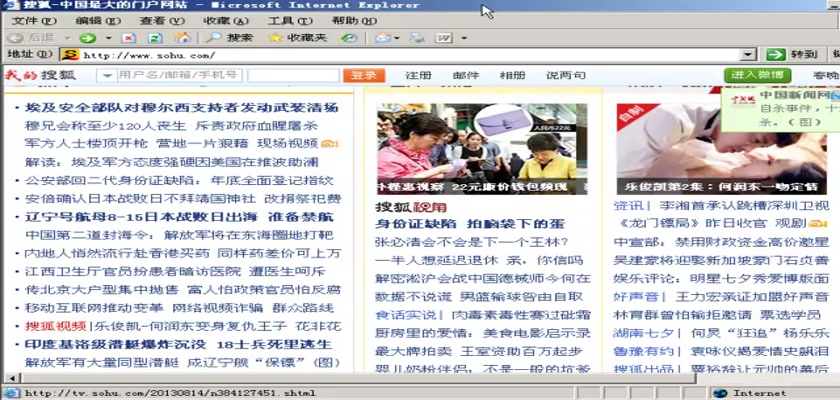Open headline 辽宁号航母8-15日本战败日出海
The height and width of the screenshot is (400, 840).
(x=141, y=217)
